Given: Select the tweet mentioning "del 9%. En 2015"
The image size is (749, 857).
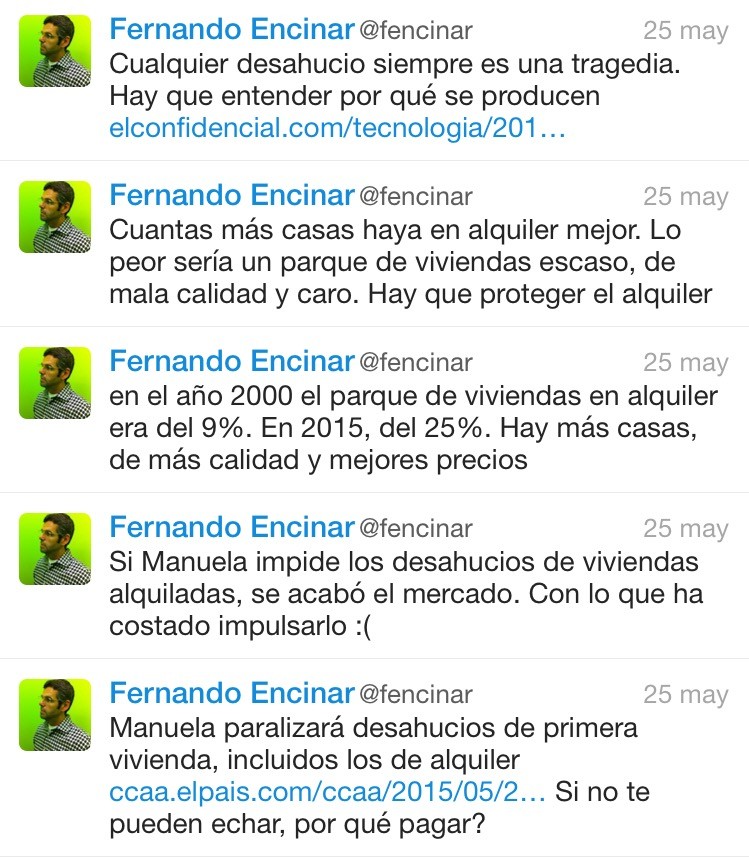Looking at the screenshot, I should (410, 428).
